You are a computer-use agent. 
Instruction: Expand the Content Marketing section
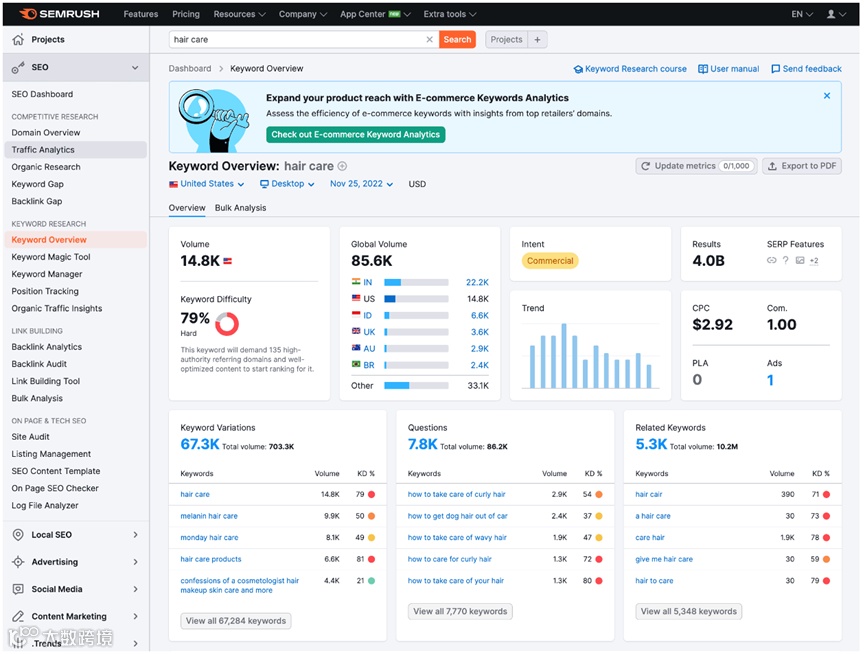[x=135, y=616]
